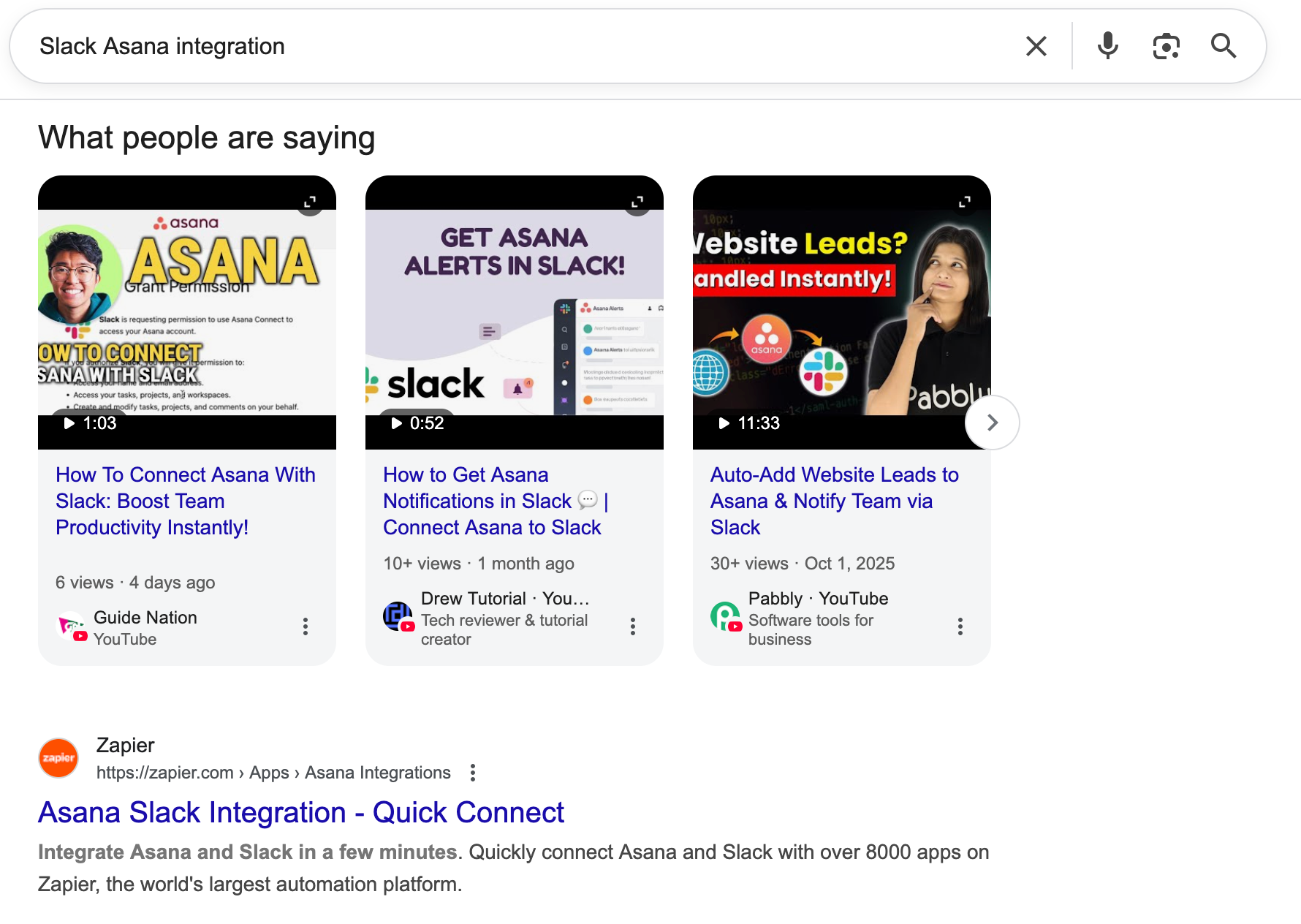Viewport: 1301px width, 924px height.
Task: Open the ASANA Grant Permission thumbnail image
Action: pyautogui.click(x=187, y=312)
